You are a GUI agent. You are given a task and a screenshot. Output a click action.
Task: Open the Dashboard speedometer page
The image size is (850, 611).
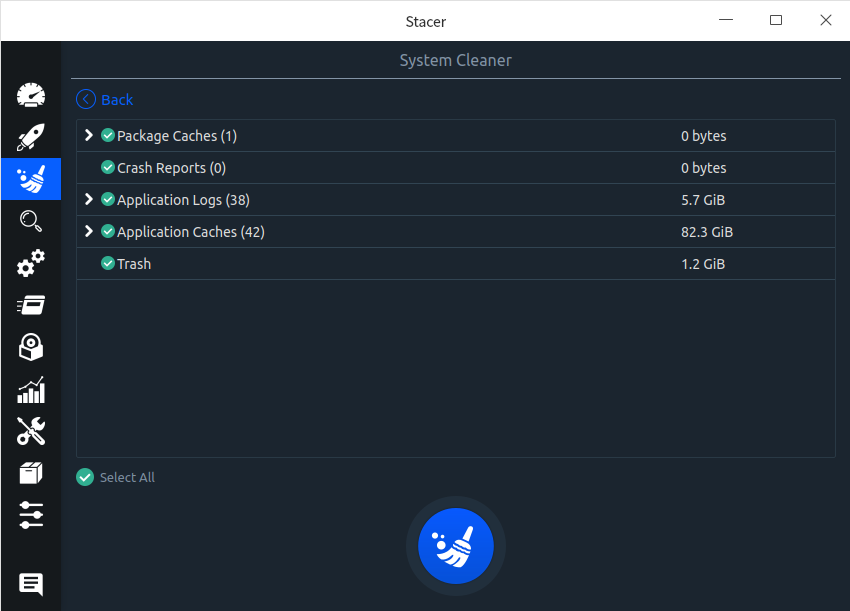coord(31,95)
